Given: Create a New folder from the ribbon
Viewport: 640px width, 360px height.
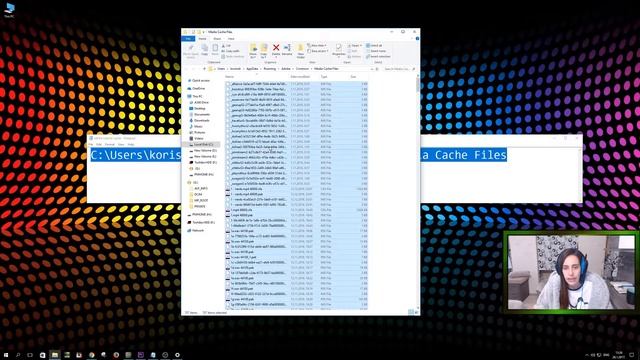Looking at the screenshot, I should pos(300,51).
